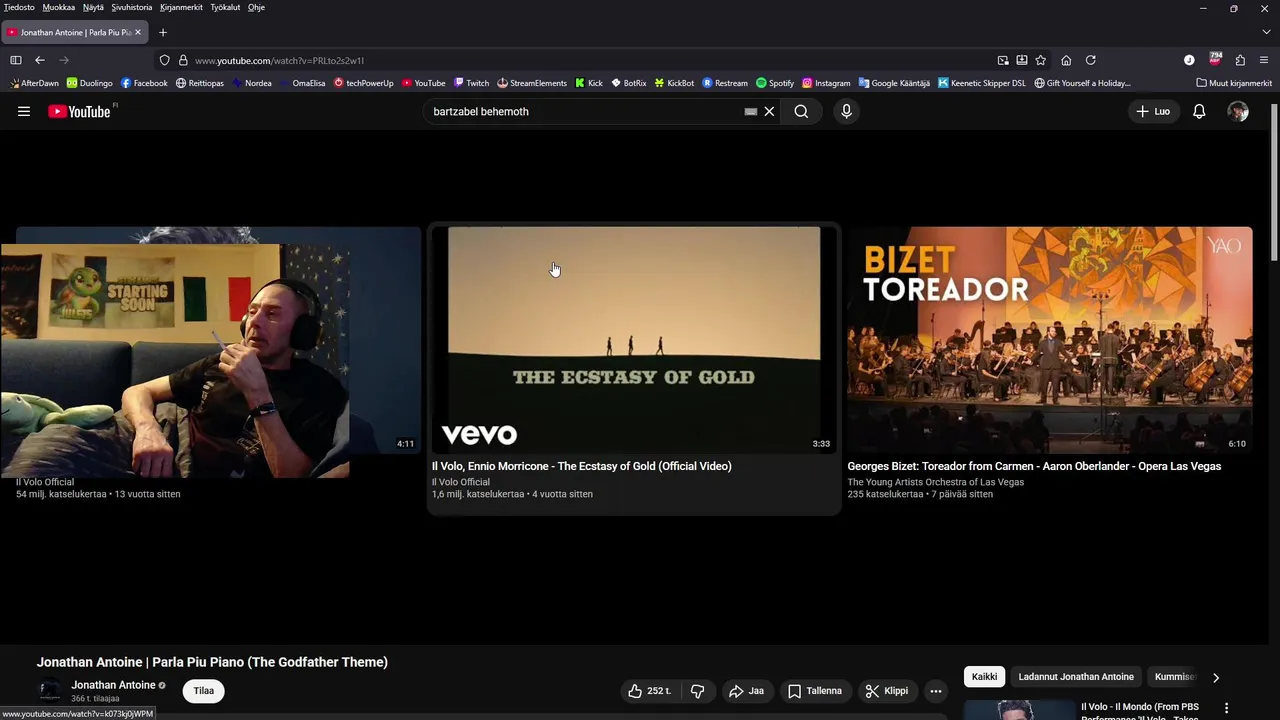Open the Tiedosto menu
This screenshot has width=1280, height=720.
pos(19,7)
